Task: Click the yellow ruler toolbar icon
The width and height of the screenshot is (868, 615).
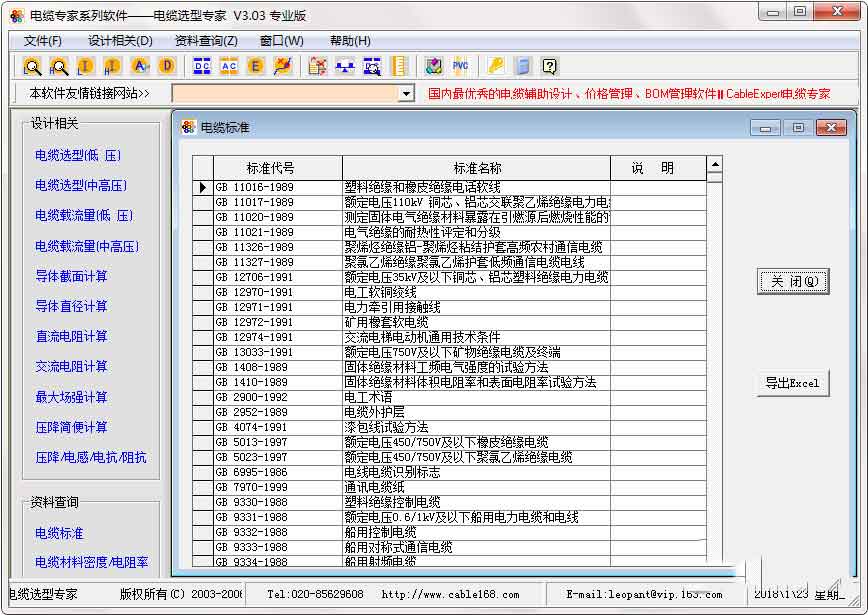Action: (x=399, y=66)
